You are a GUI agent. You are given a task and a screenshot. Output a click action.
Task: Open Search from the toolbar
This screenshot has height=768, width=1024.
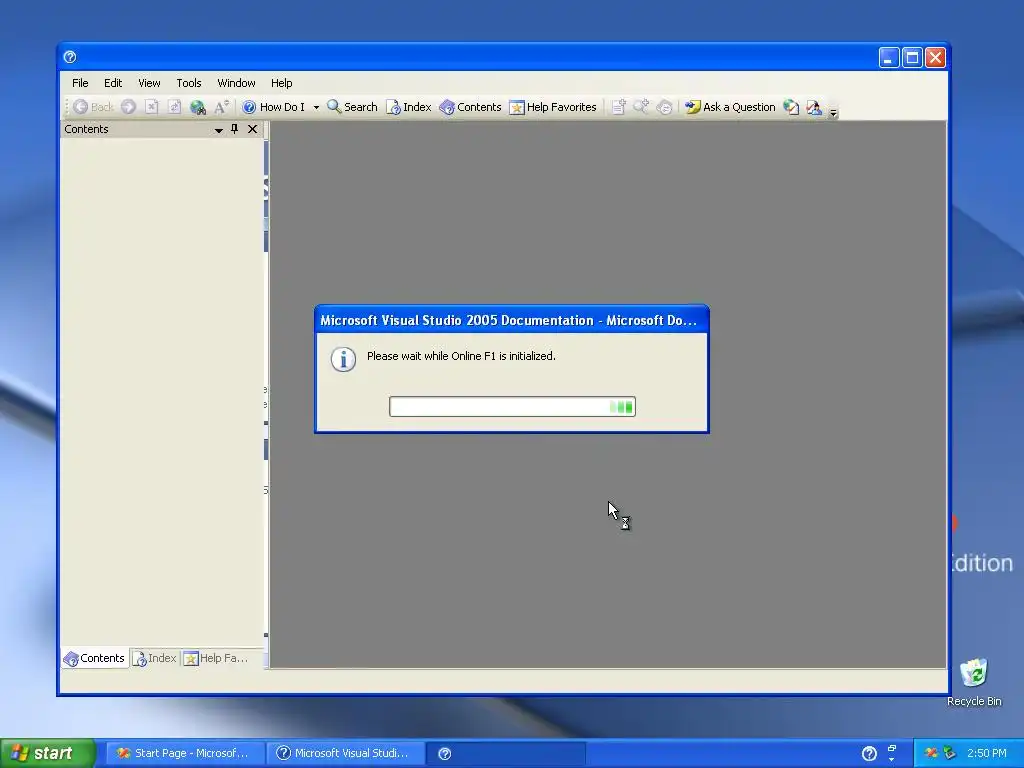pos(352,107)
